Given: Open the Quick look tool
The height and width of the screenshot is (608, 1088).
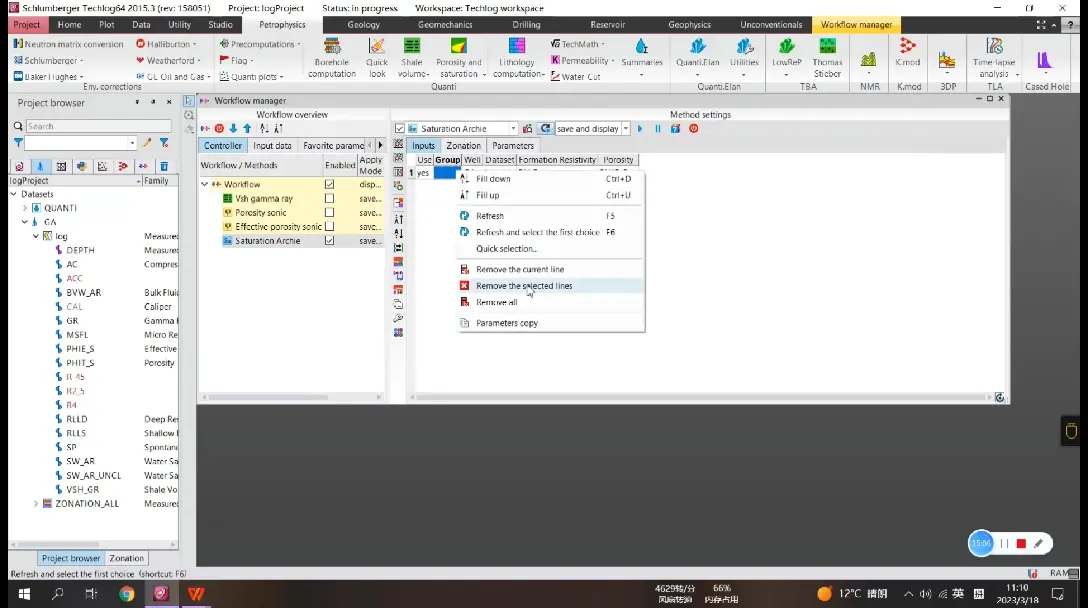Looking at the screenshot, I should click(377, 58).
